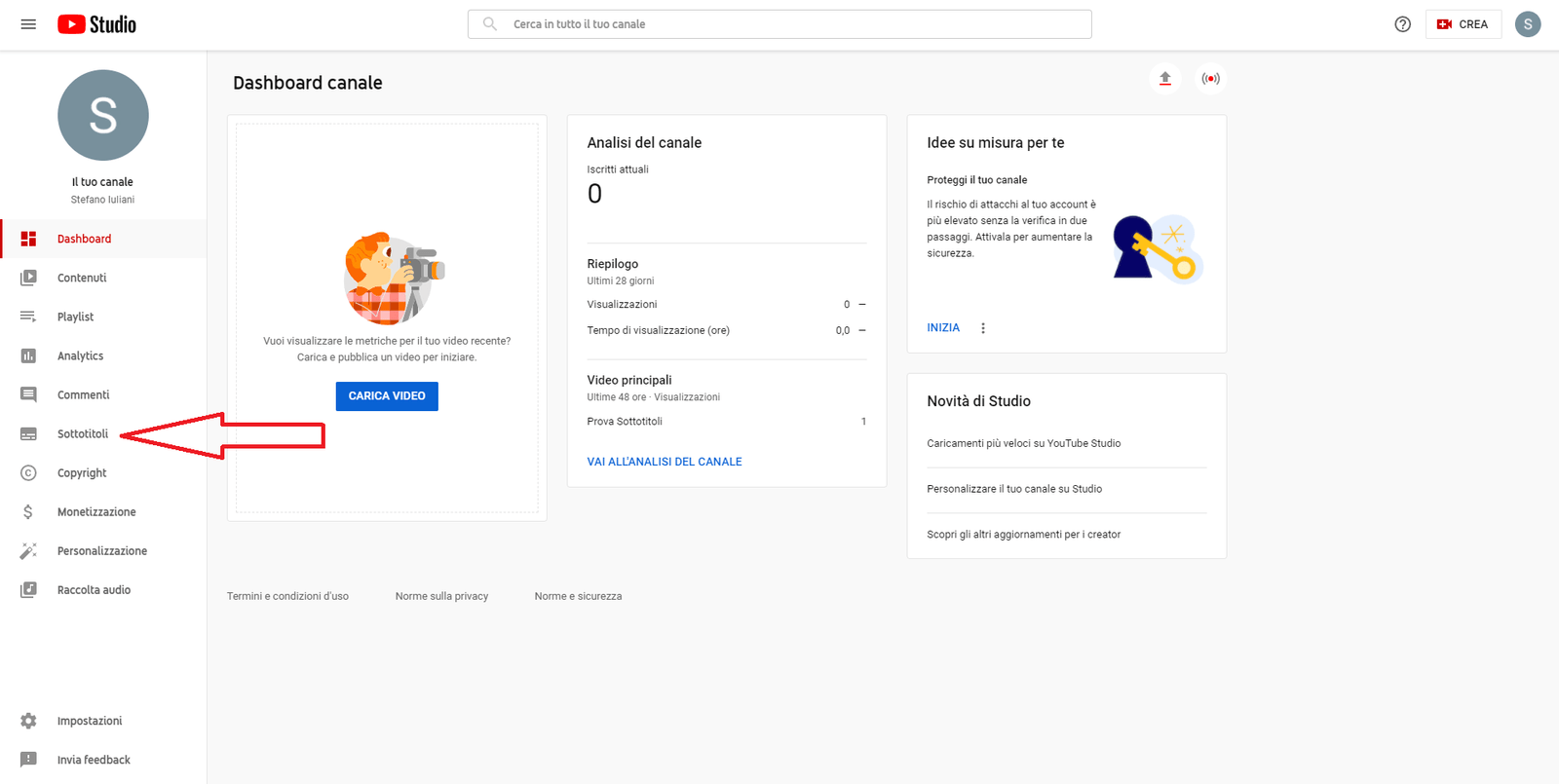
Task: Click VAI ALL'ANALISI DEL CANALE link
Action: pyautogui.click(x=664, y=462)
